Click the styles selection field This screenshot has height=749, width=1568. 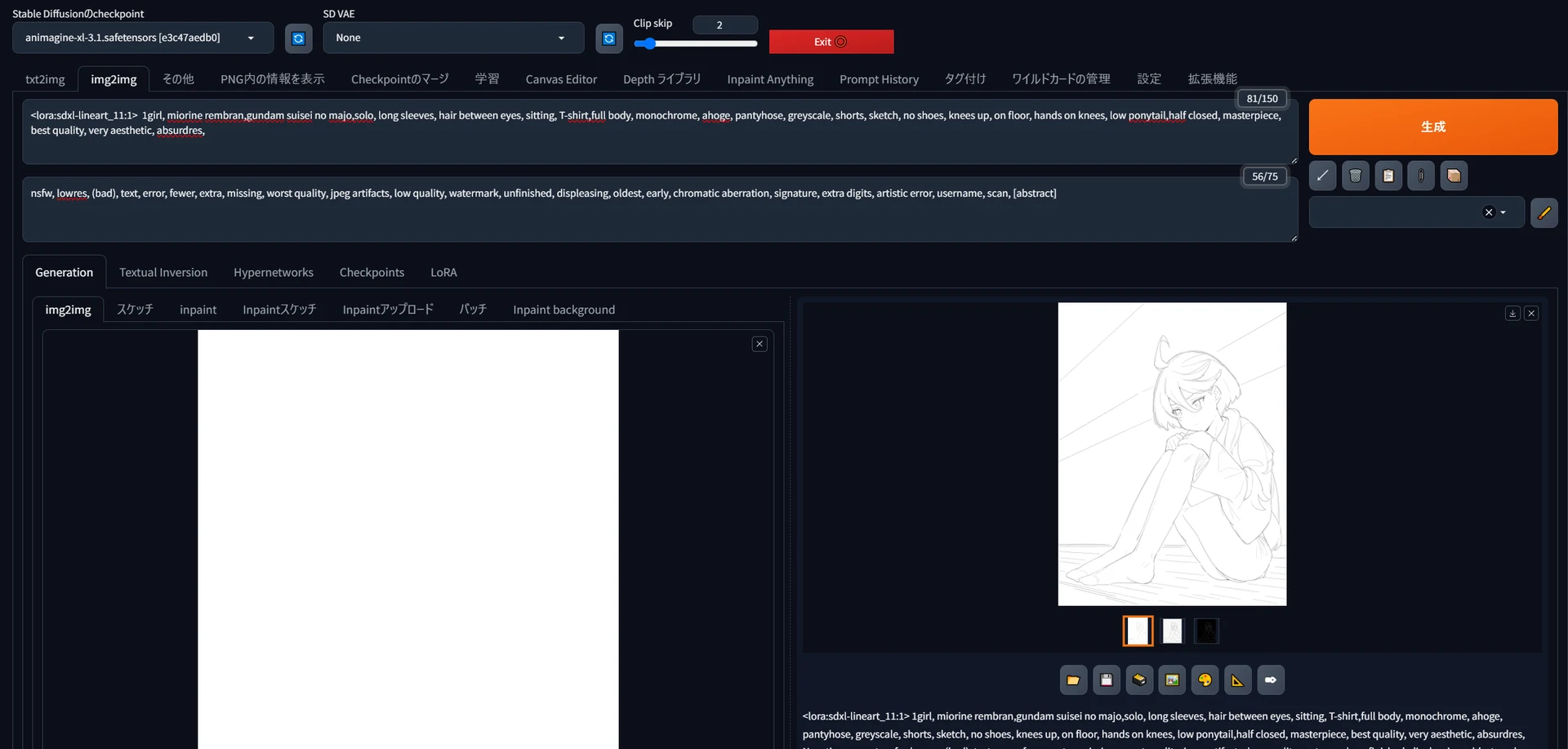coord(1416,212)
